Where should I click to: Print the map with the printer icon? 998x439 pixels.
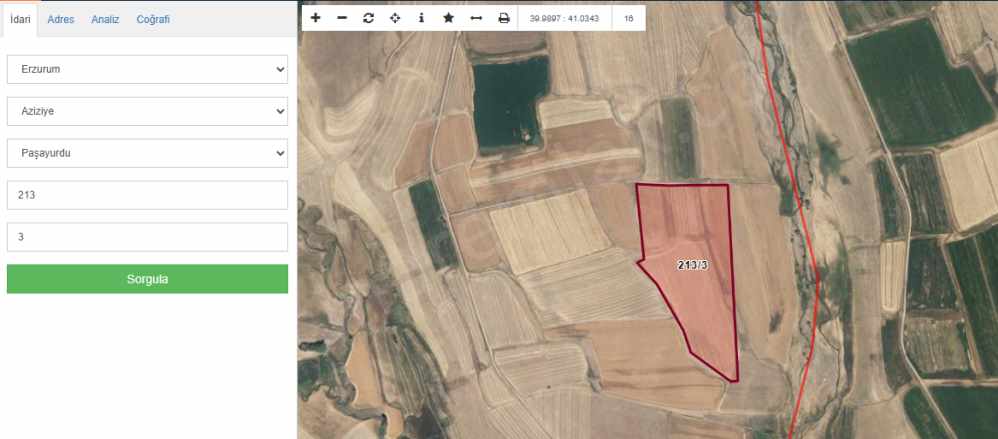coord(503,18)
